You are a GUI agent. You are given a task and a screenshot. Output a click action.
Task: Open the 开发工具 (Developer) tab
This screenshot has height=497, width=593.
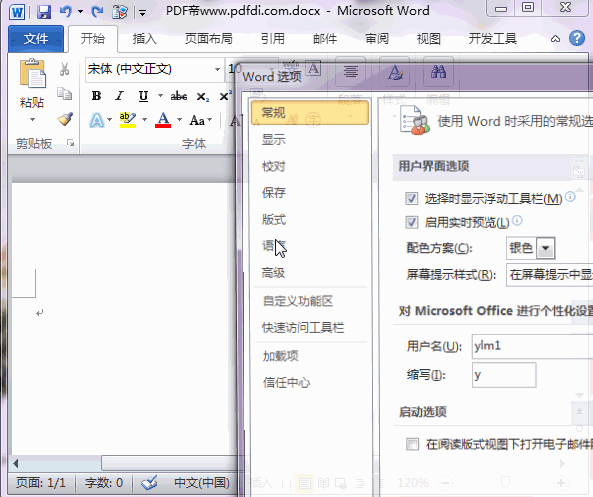click(493, 39)
